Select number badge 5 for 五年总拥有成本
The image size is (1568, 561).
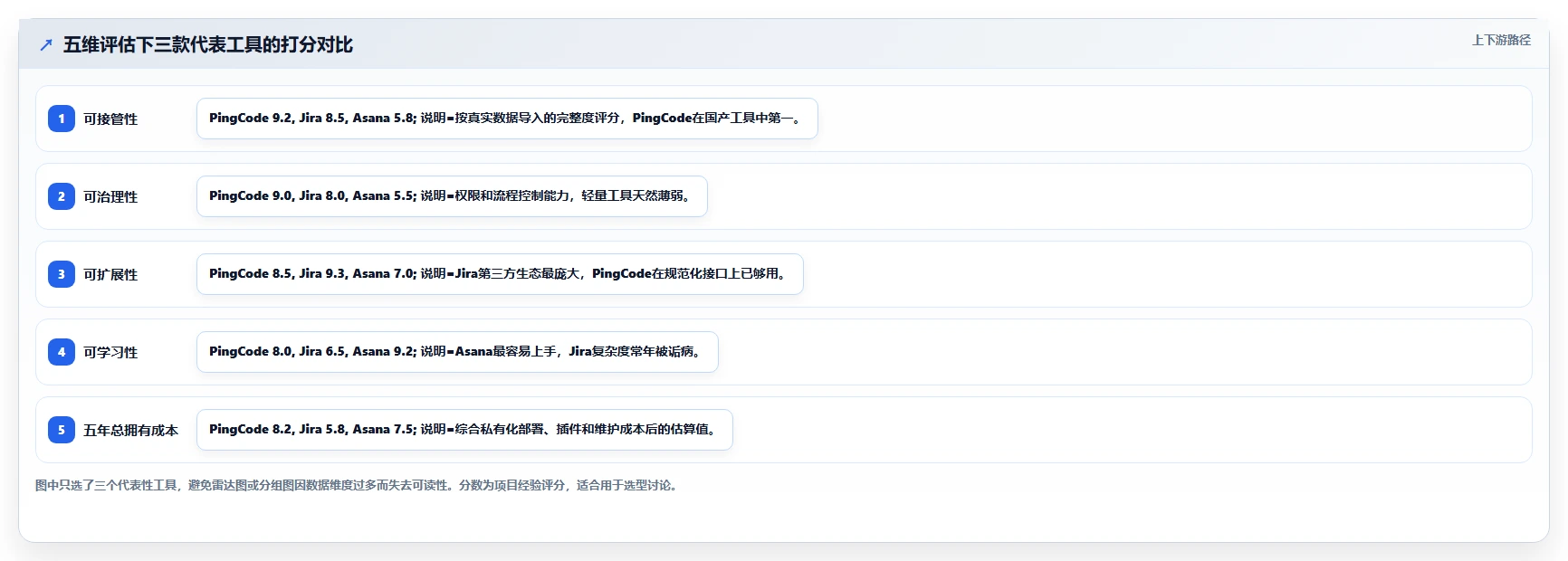coord(62,430)
